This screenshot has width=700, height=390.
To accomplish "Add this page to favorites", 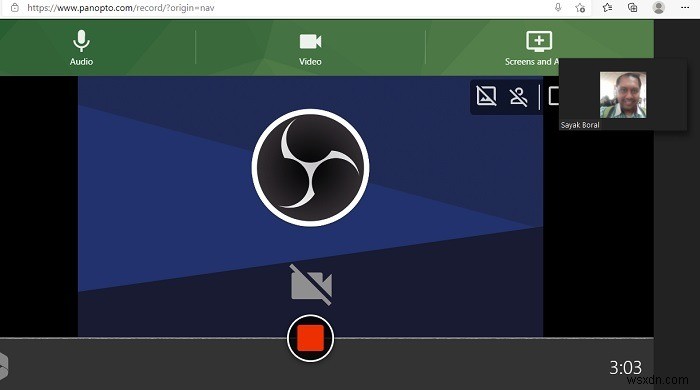I will [580, 8].
